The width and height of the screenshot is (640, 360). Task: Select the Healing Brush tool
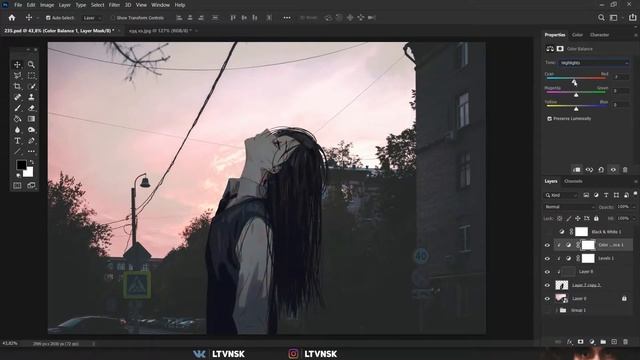point(17,97)
